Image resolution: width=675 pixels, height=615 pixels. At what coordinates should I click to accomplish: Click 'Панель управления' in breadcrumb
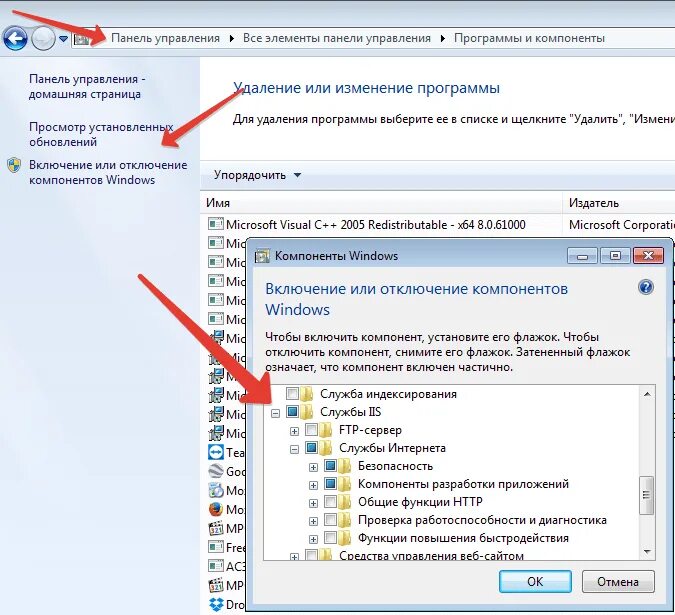(x=165, y=38)
